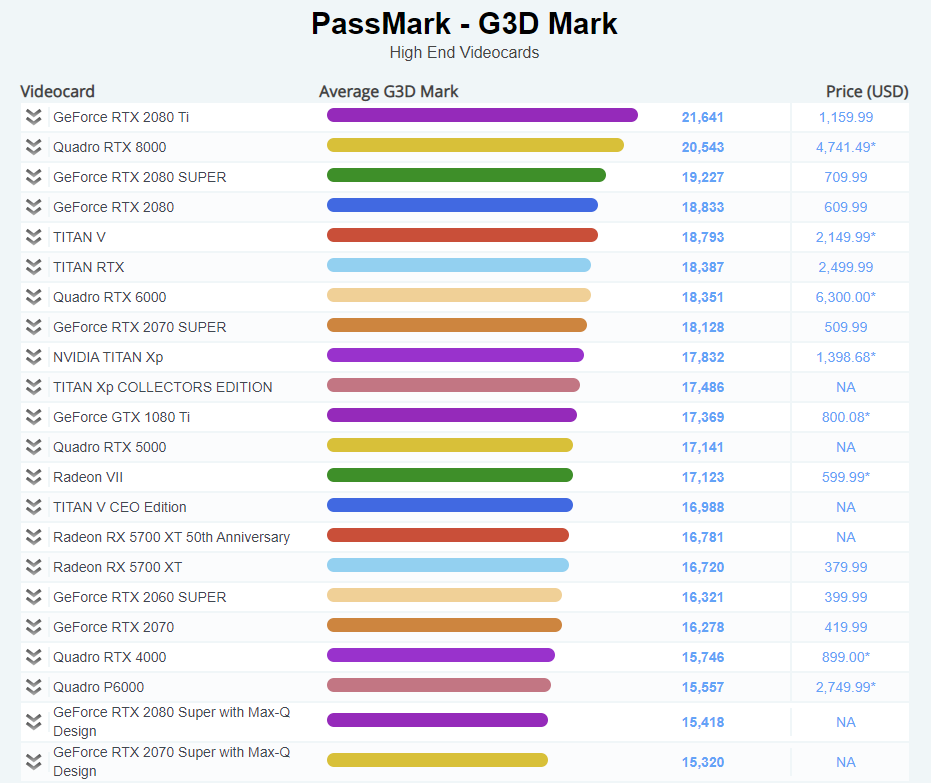Expand details for GeForce RTX 2080 SUPER

tap(34, 177)
